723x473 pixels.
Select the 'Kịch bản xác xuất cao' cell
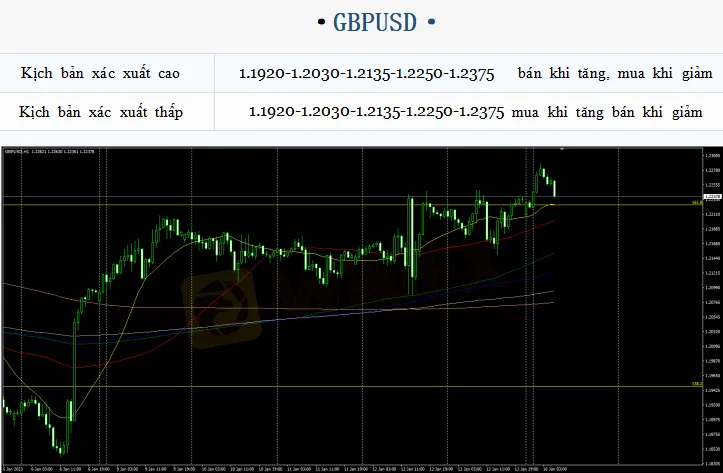[x=107, y=73]
